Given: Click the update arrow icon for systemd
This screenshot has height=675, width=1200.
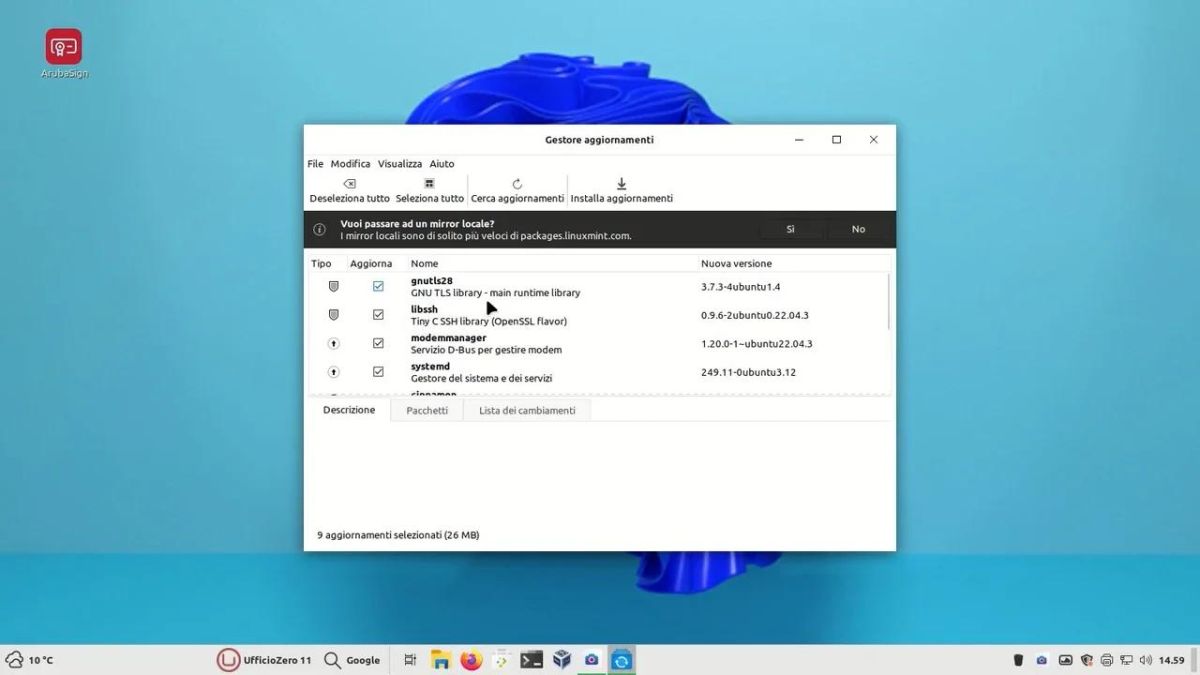Looking at the screenshot, I should click(x=334, y=372).
